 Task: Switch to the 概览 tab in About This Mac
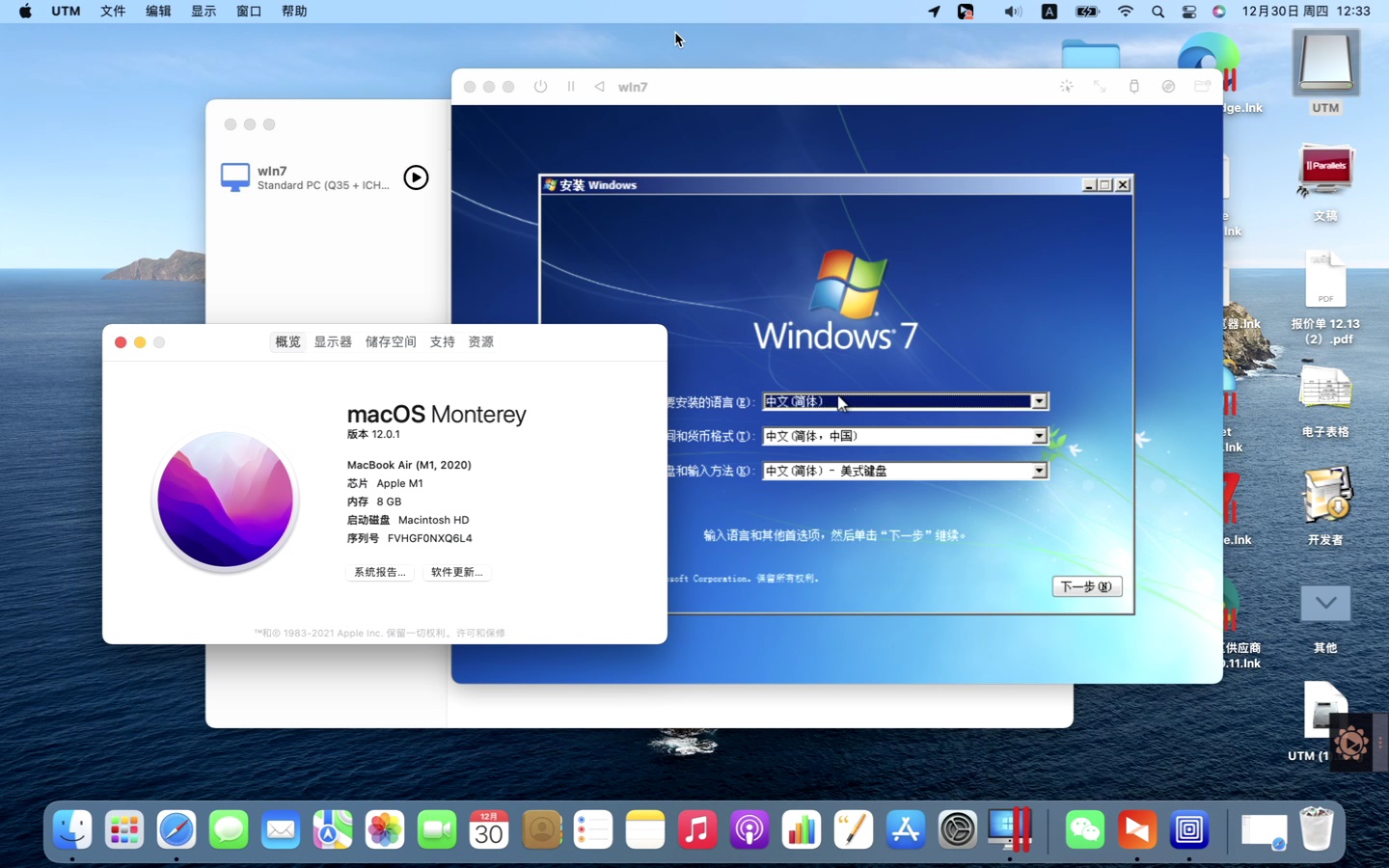[x=287, y=341]
